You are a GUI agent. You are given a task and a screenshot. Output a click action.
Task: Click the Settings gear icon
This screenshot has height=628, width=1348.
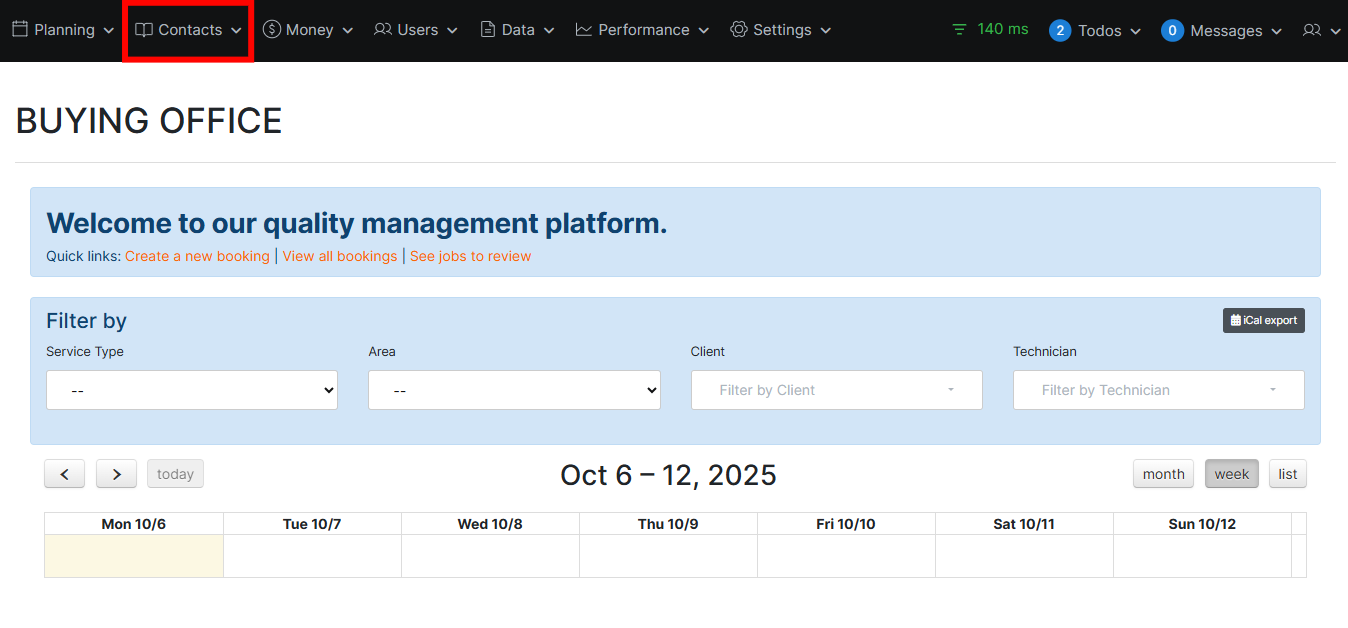pos(739,30)
